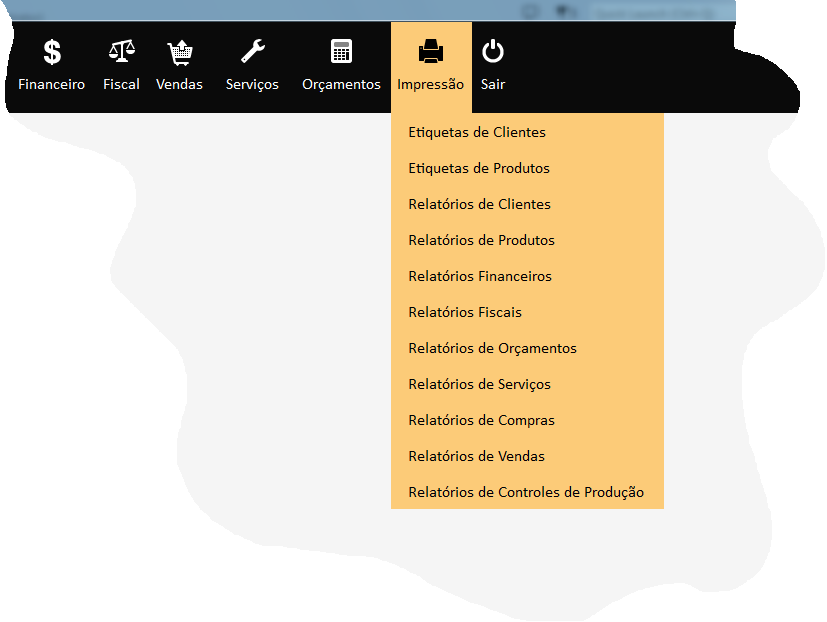Choose Relatórios de Compras

pos(481,420)
